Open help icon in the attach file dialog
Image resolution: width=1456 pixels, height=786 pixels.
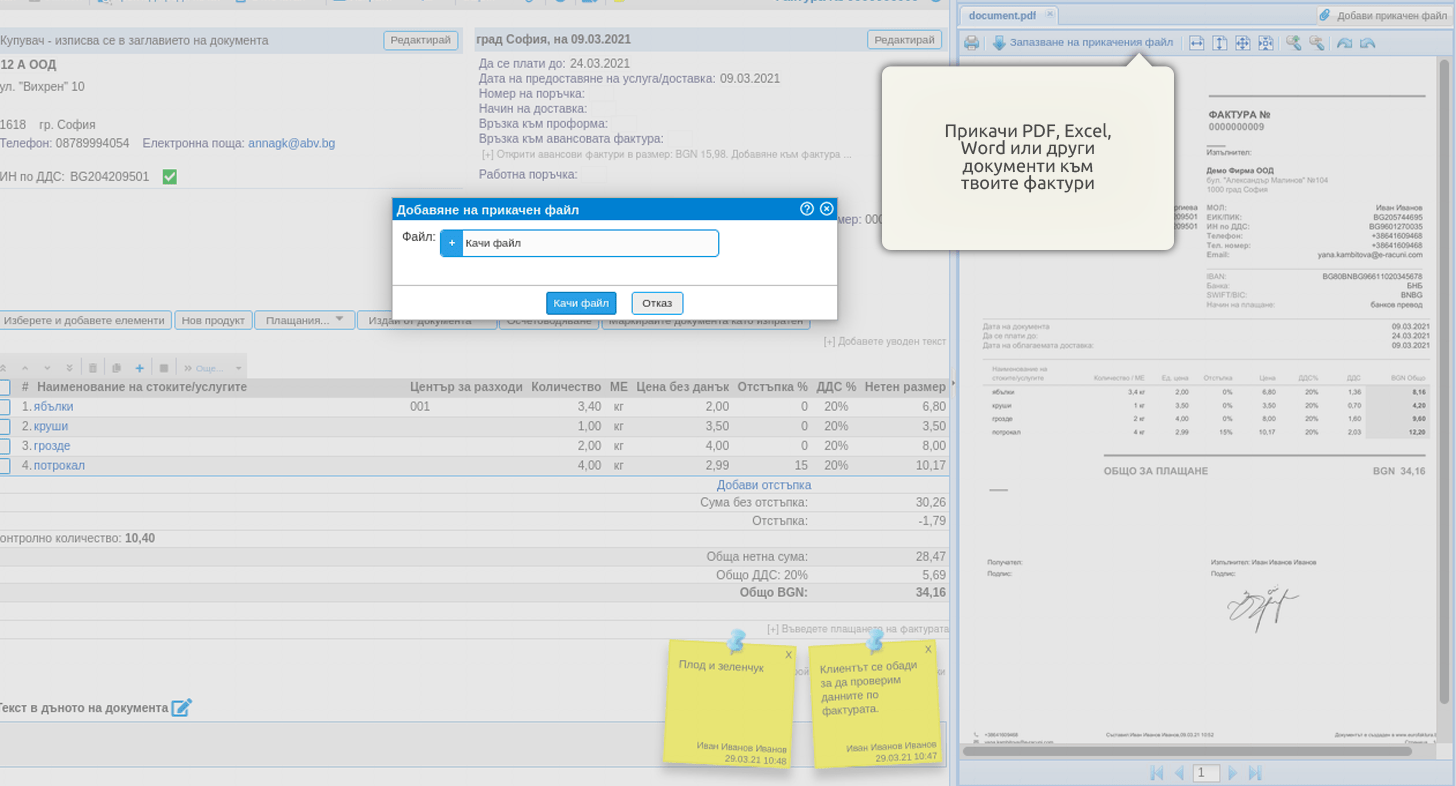[807, 209]
